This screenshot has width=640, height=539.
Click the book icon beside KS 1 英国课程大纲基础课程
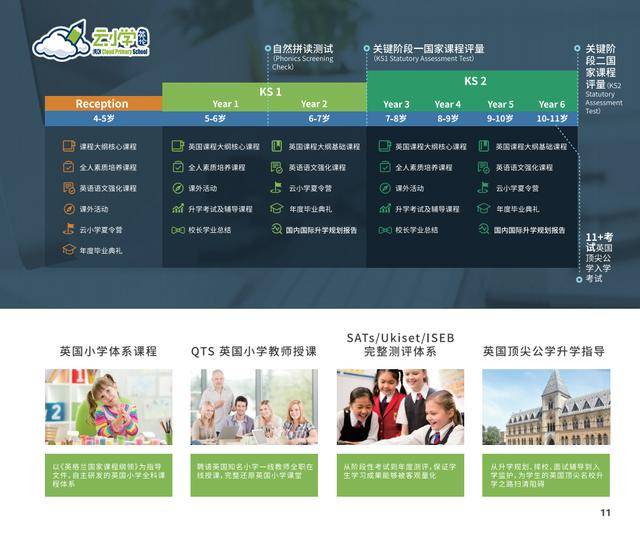(x=277, y=146)
